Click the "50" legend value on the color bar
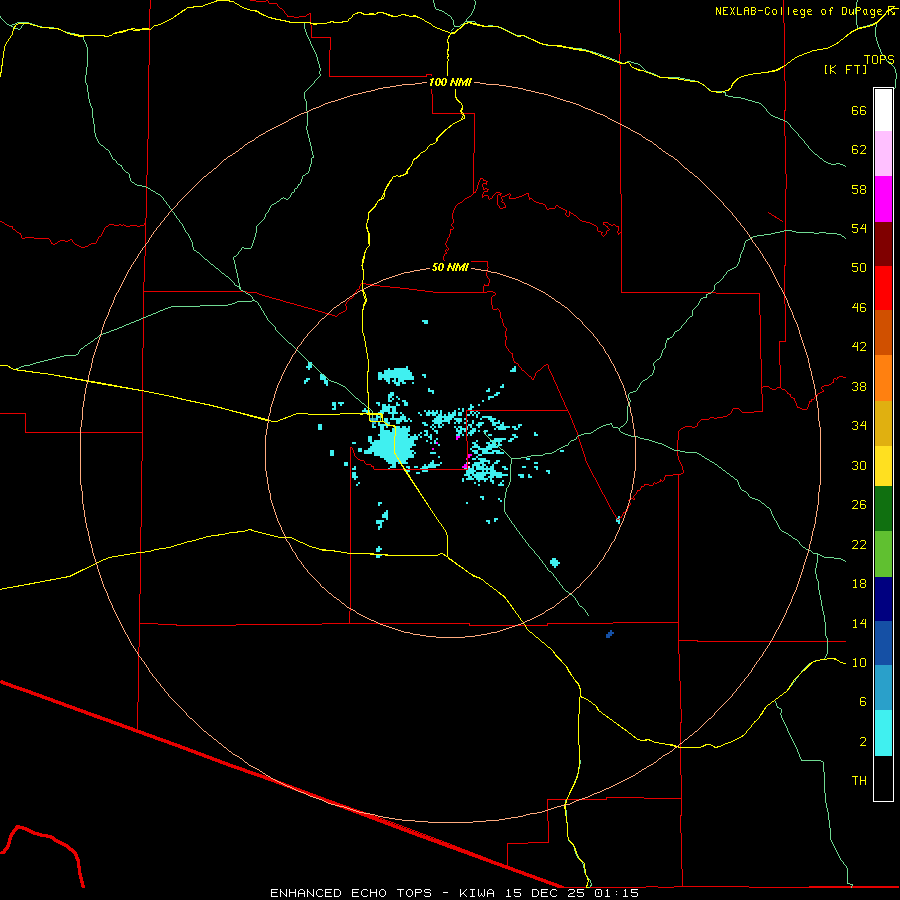 (x=859, y=267)
